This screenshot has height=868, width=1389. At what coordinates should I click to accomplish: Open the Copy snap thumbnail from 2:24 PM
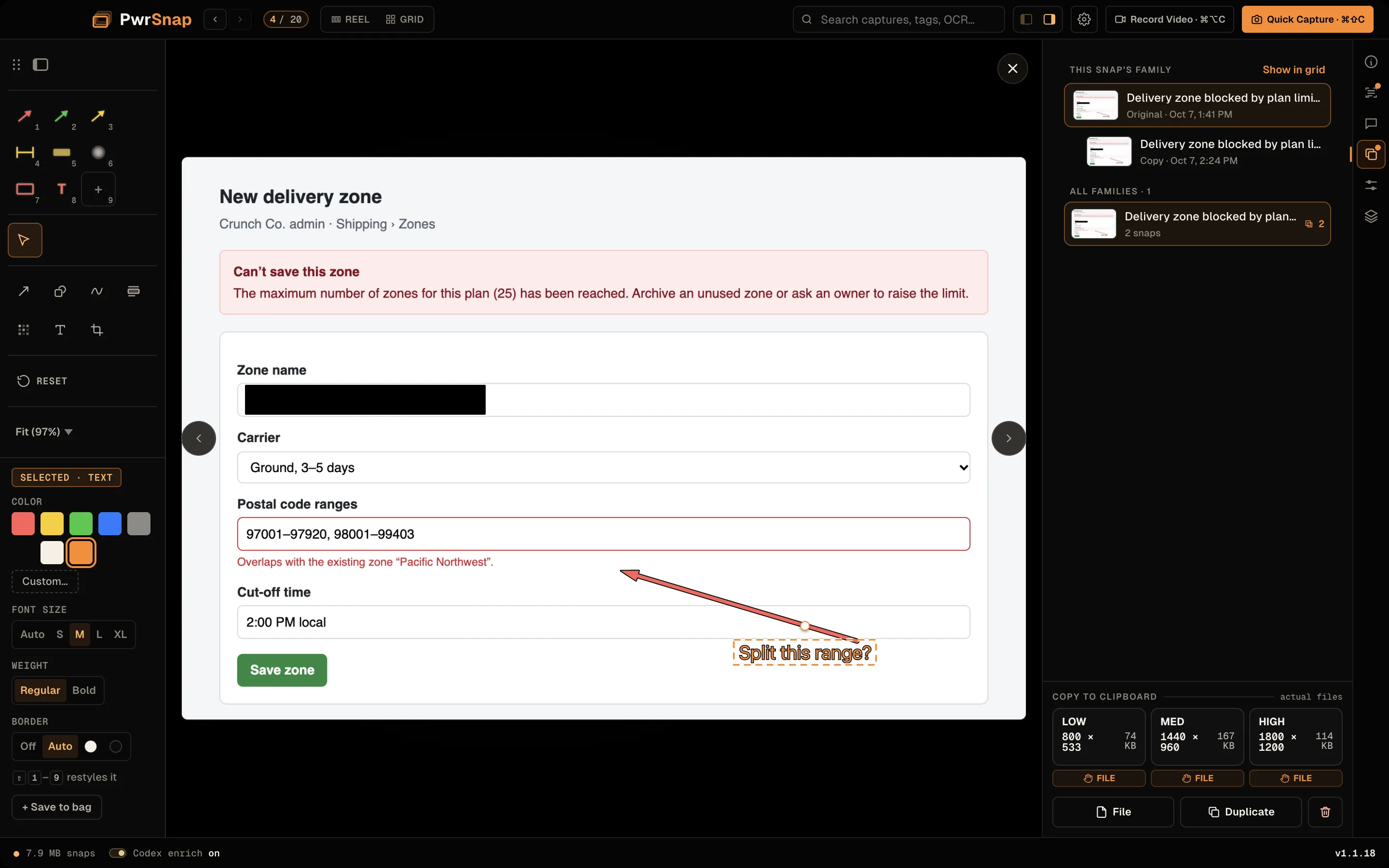(x=1109, y=151)
